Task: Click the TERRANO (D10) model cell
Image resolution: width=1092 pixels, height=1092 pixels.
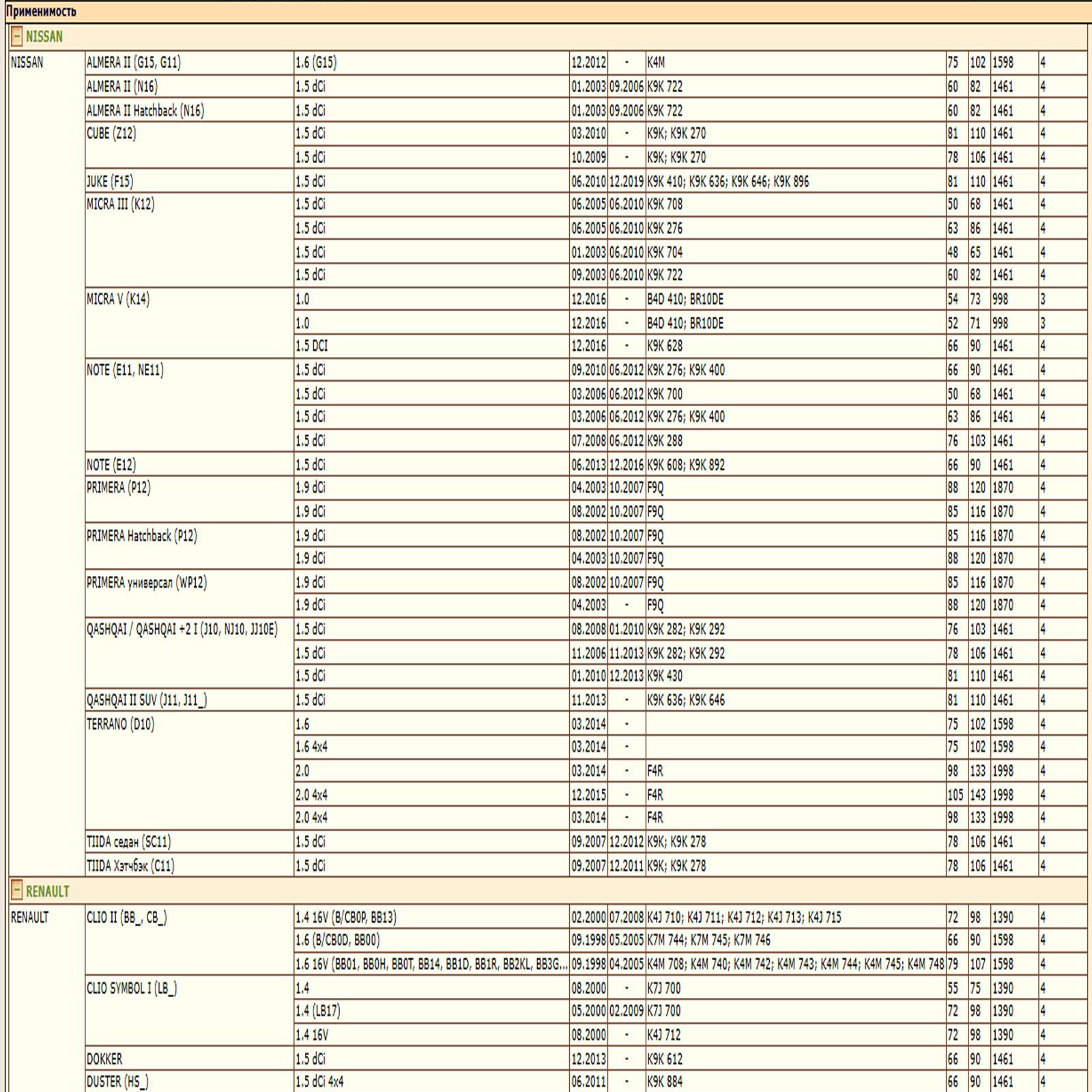Action: (121, 724)
